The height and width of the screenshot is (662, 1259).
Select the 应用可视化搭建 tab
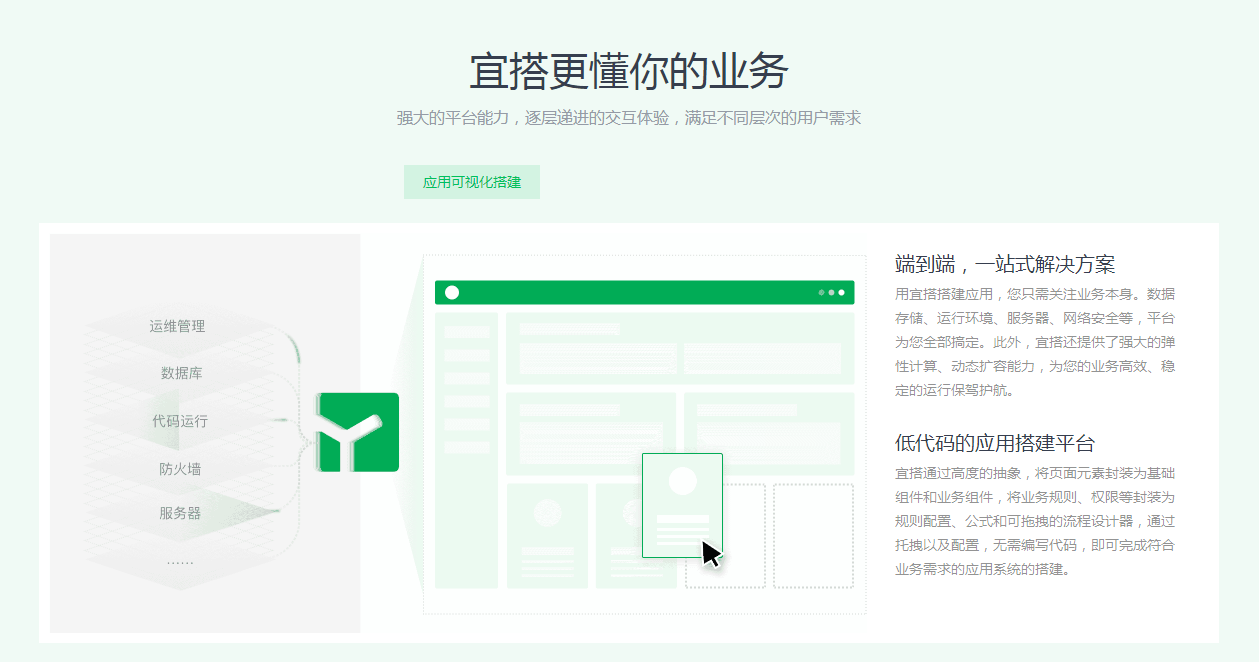tap(472, 182)
